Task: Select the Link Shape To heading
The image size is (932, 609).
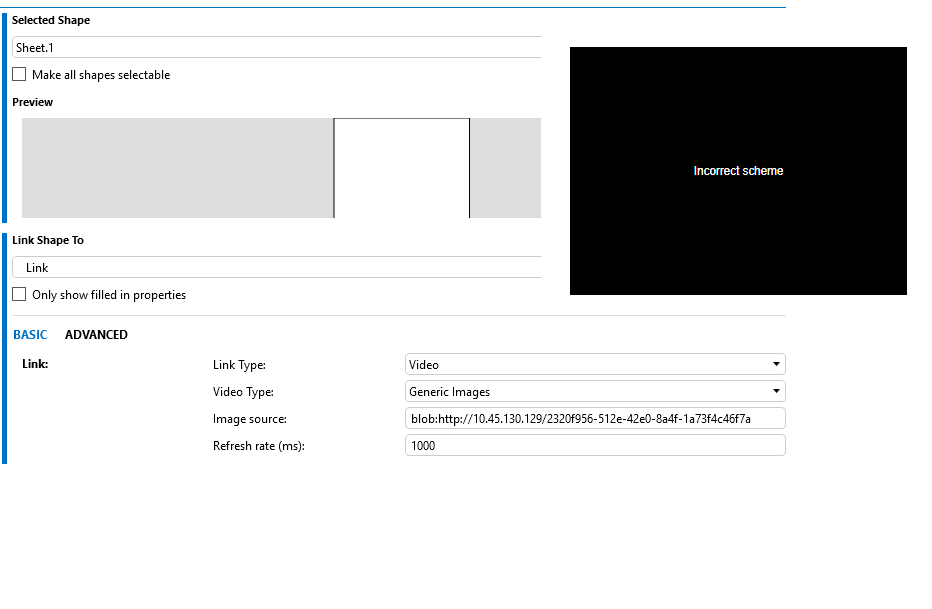Action: [x=48, y=241]
